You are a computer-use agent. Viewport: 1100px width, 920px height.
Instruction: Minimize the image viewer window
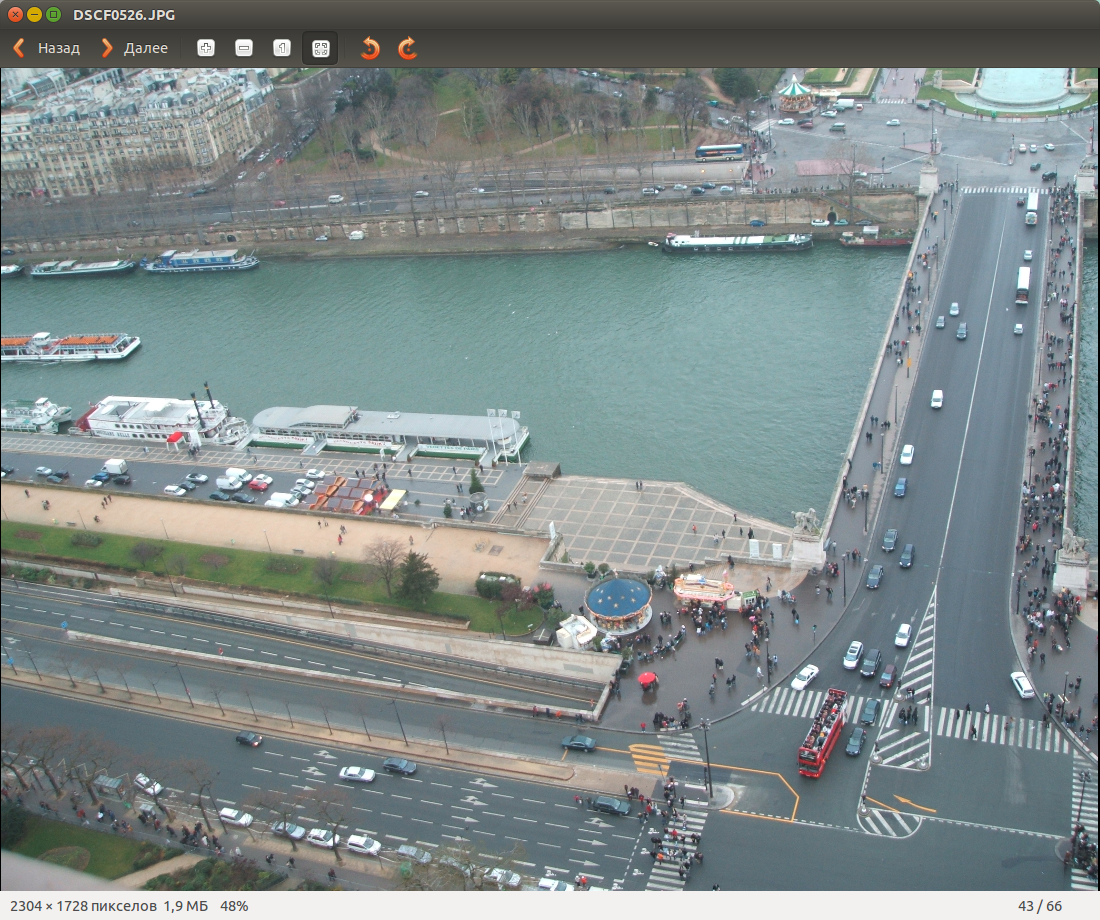point(34,14)
